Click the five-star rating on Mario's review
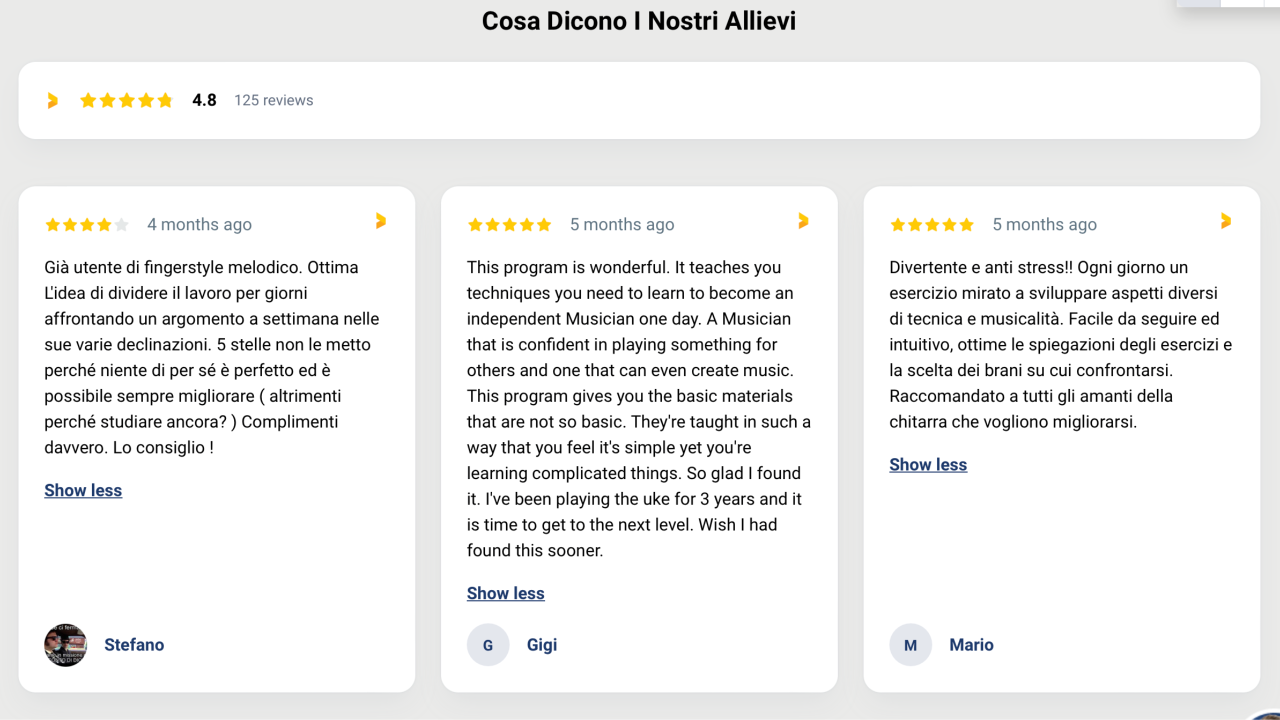This screenshot has width=1280, height=720. [x=932, y=225]
